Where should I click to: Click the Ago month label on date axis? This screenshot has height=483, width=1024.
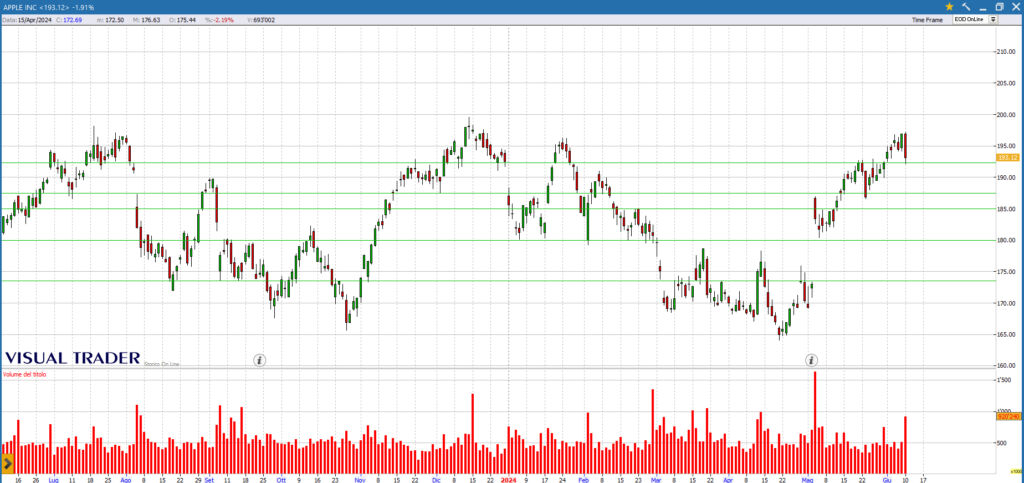[x=126, y=479]
